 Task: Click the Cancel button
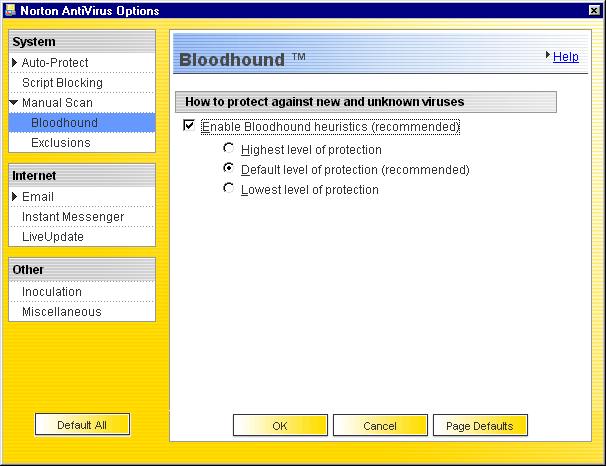pos(380,426)
